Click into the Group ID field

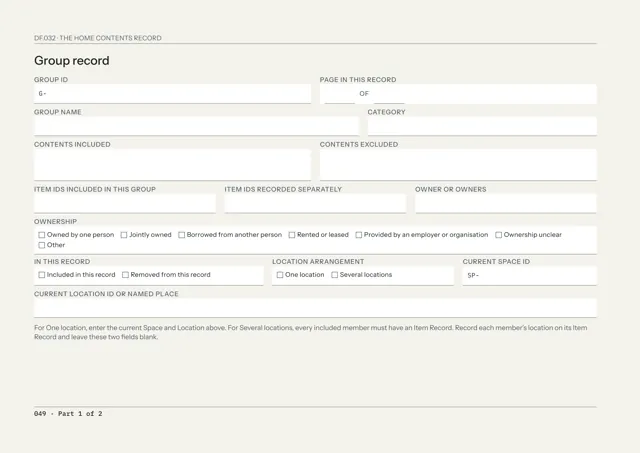click(x=172, y=94)
